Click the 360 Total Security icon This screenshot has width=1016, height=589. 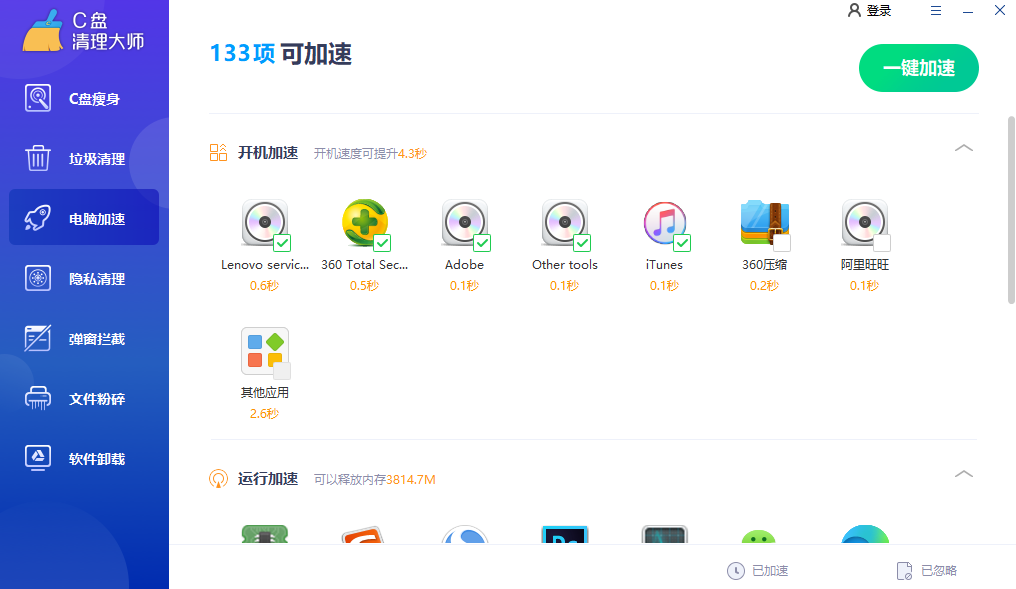(x=365, y=223)
